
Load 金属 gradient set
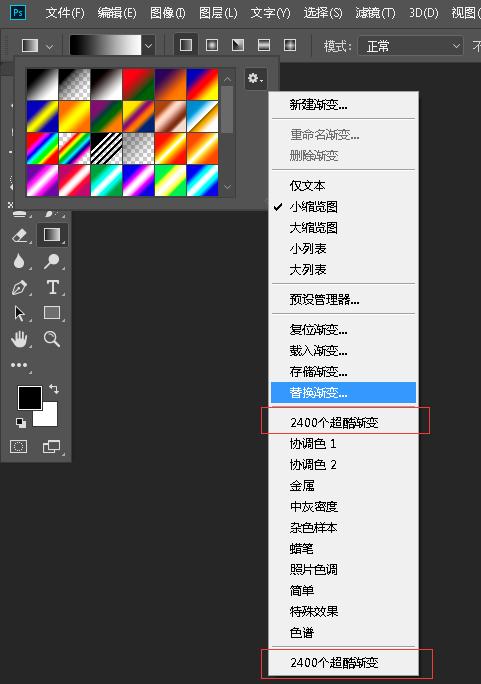point(343,485)
